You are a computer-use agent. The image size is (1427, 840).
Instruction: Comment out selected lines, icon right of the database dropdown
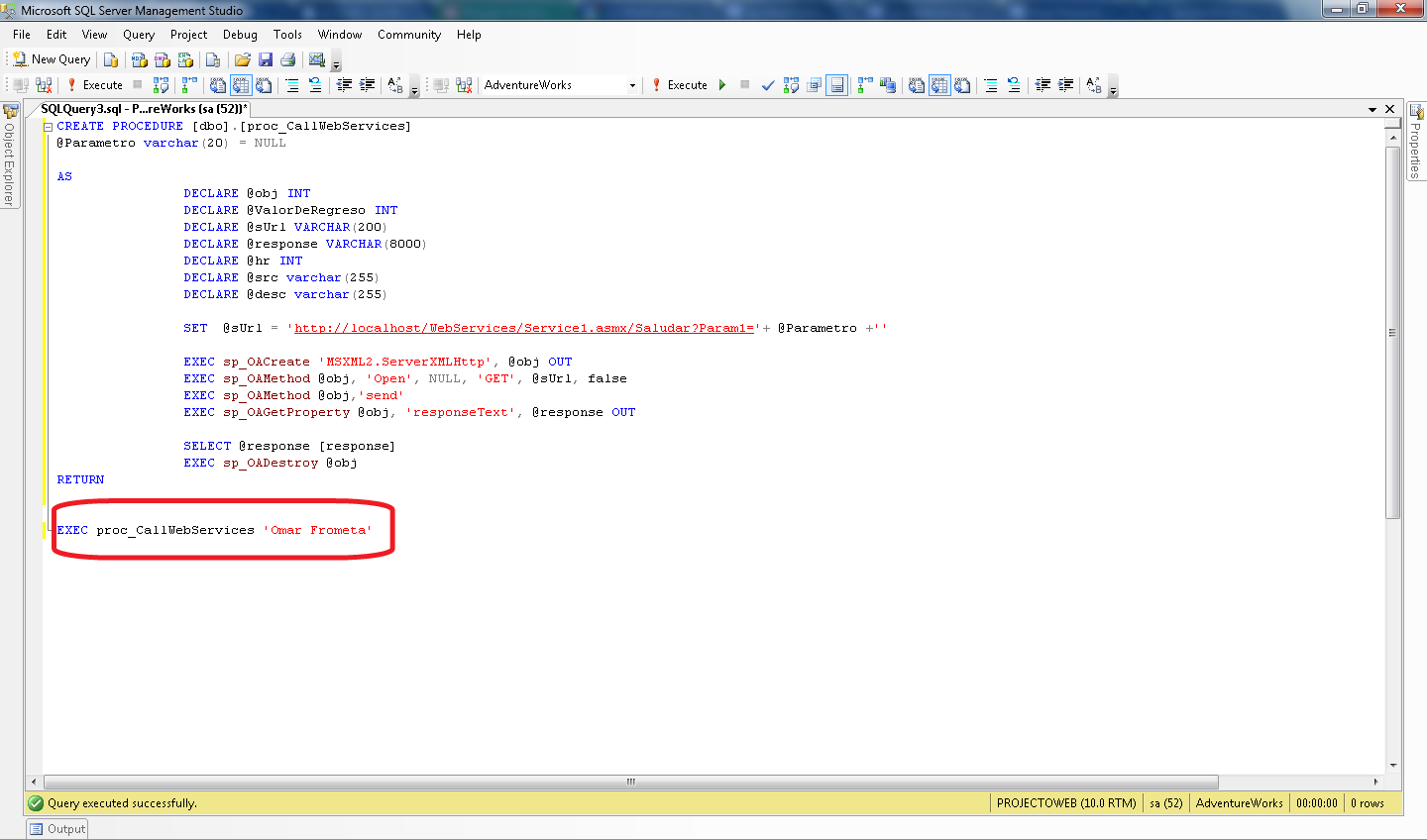tap(991, 85)
